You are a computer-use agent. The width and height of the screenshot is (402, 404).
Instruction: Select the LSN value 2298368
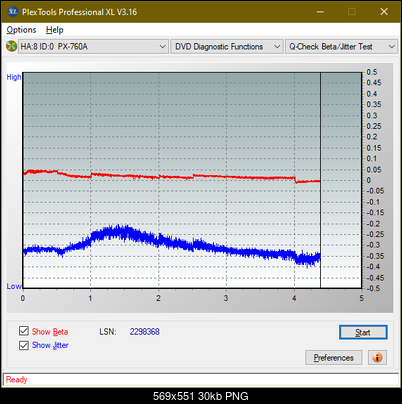[145, 332]
